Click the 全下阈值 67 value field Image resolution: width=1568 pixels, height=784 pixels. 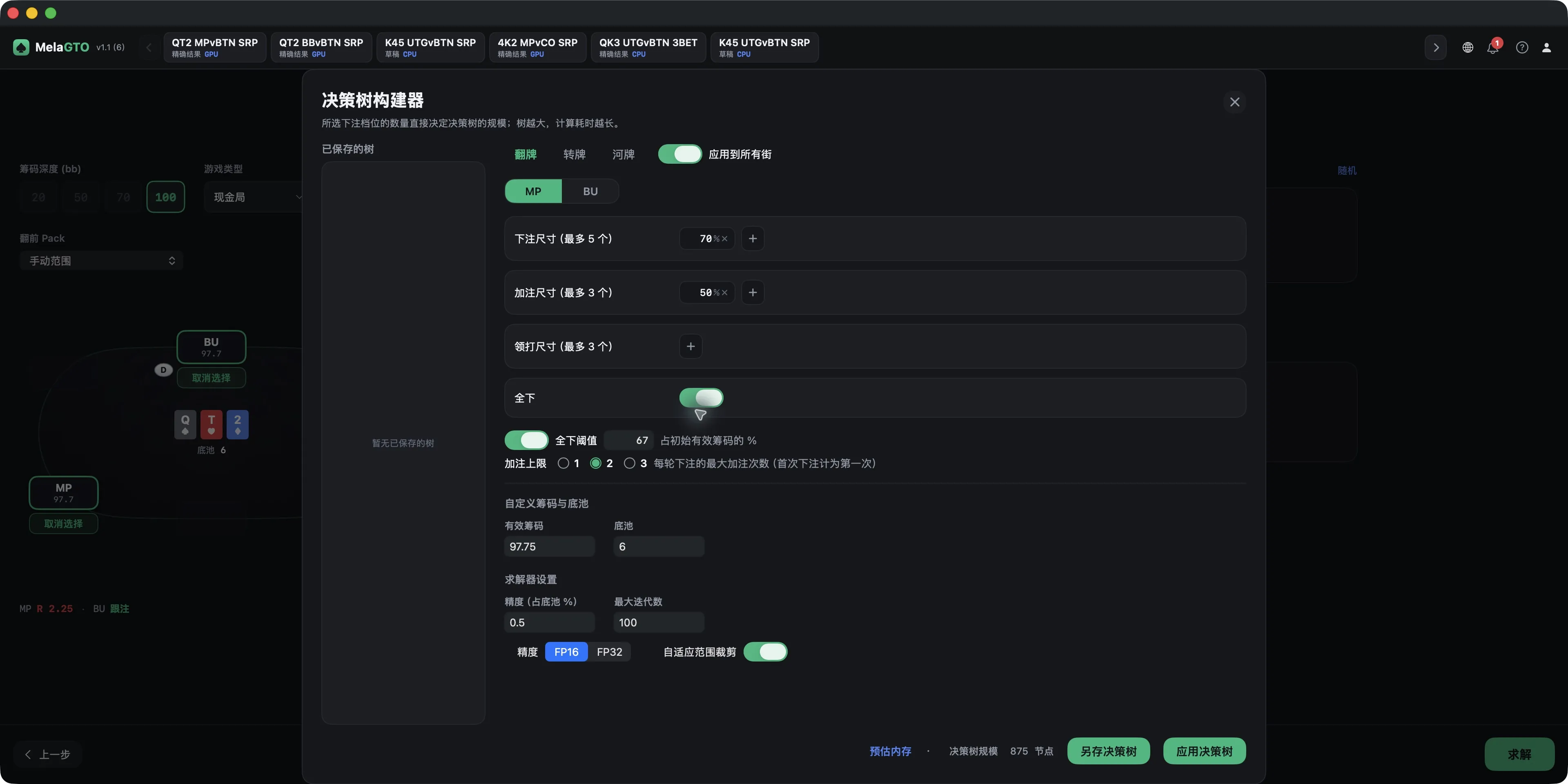pyautogui.click(x=629, y=440)
